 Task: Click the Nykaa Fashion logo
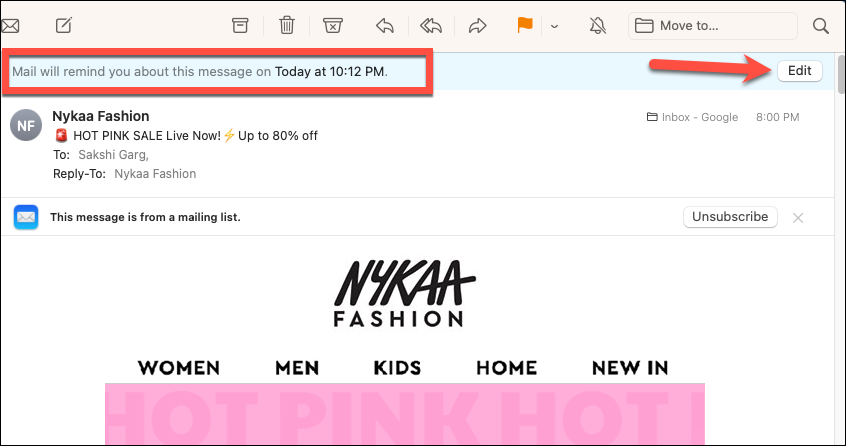tap(403, 293)
